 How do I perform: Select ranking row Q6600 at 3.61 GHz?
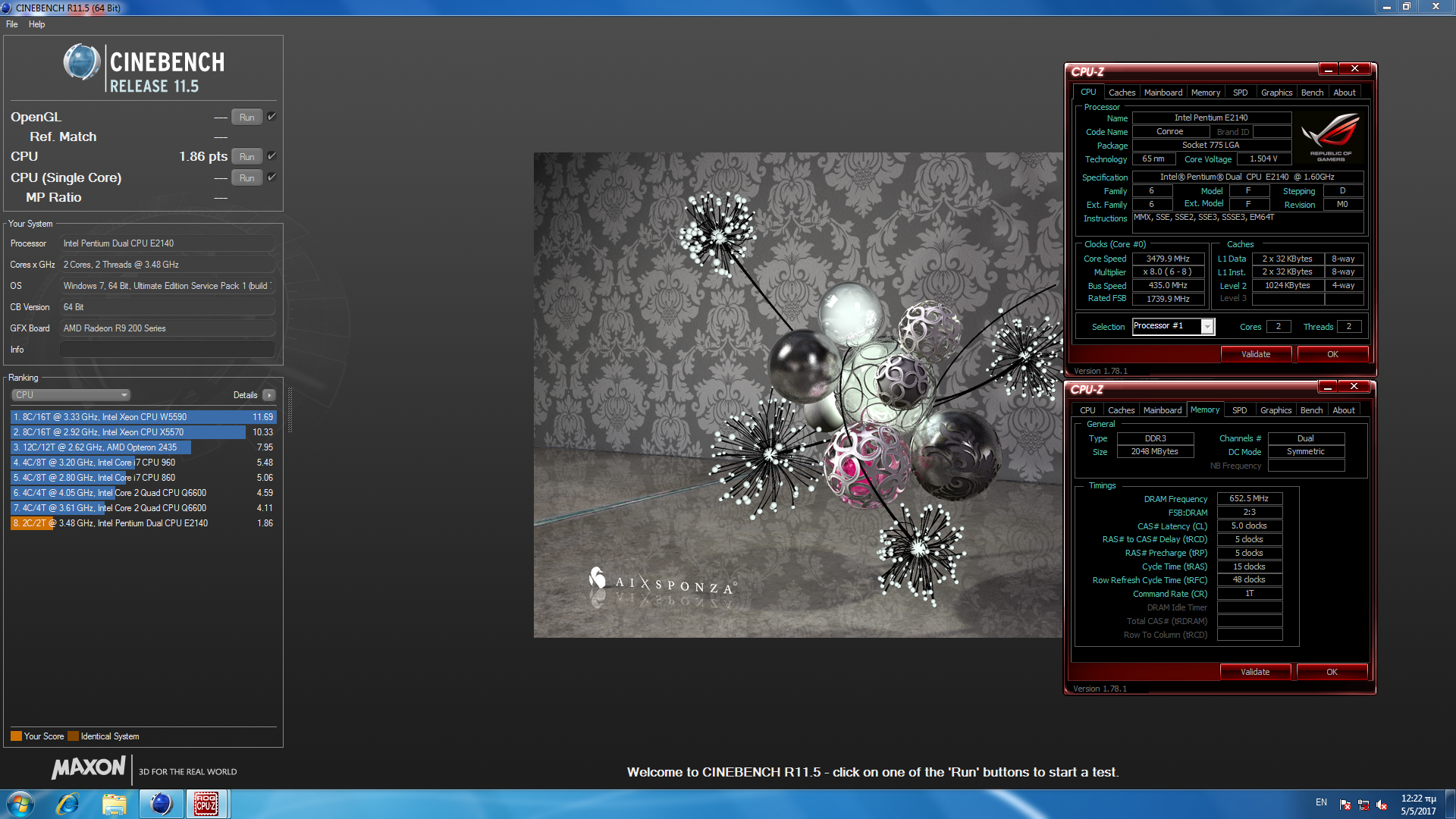(143, 508)
